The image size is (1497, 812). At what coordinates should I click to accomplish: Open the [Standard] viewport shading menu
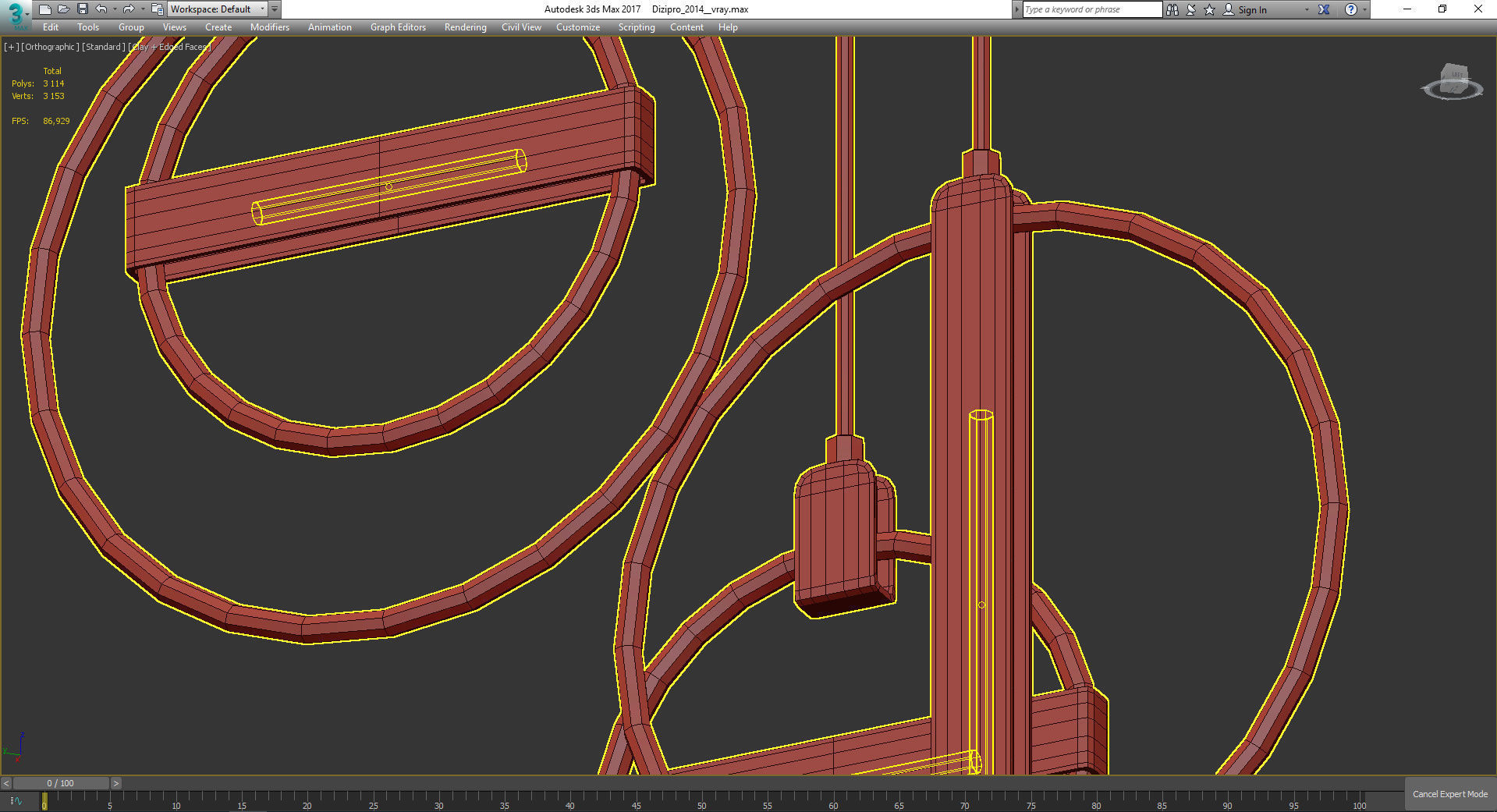[x=103, y=47]
